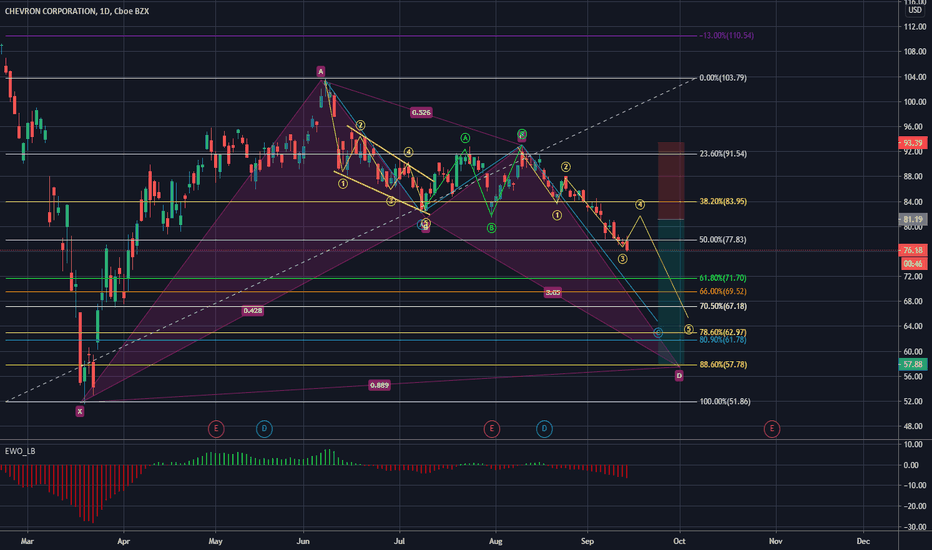Click the 0.428 pattern ratio label
Viewport: 932px width, 550px height.
pos(253,311)
